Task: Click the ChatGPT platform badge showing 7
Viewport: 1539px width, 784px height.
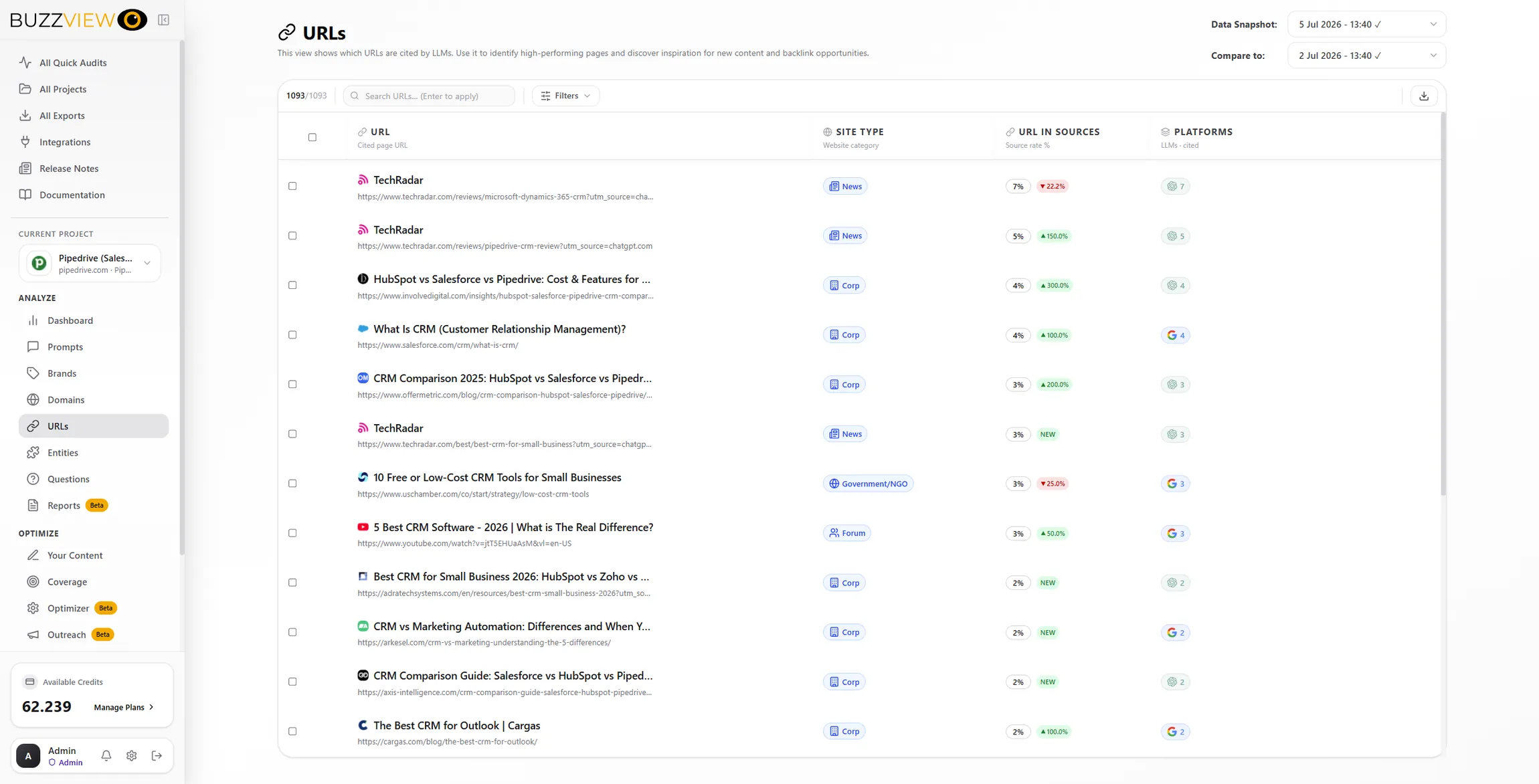Action: pyautogui.click(x=1175, y=186)
